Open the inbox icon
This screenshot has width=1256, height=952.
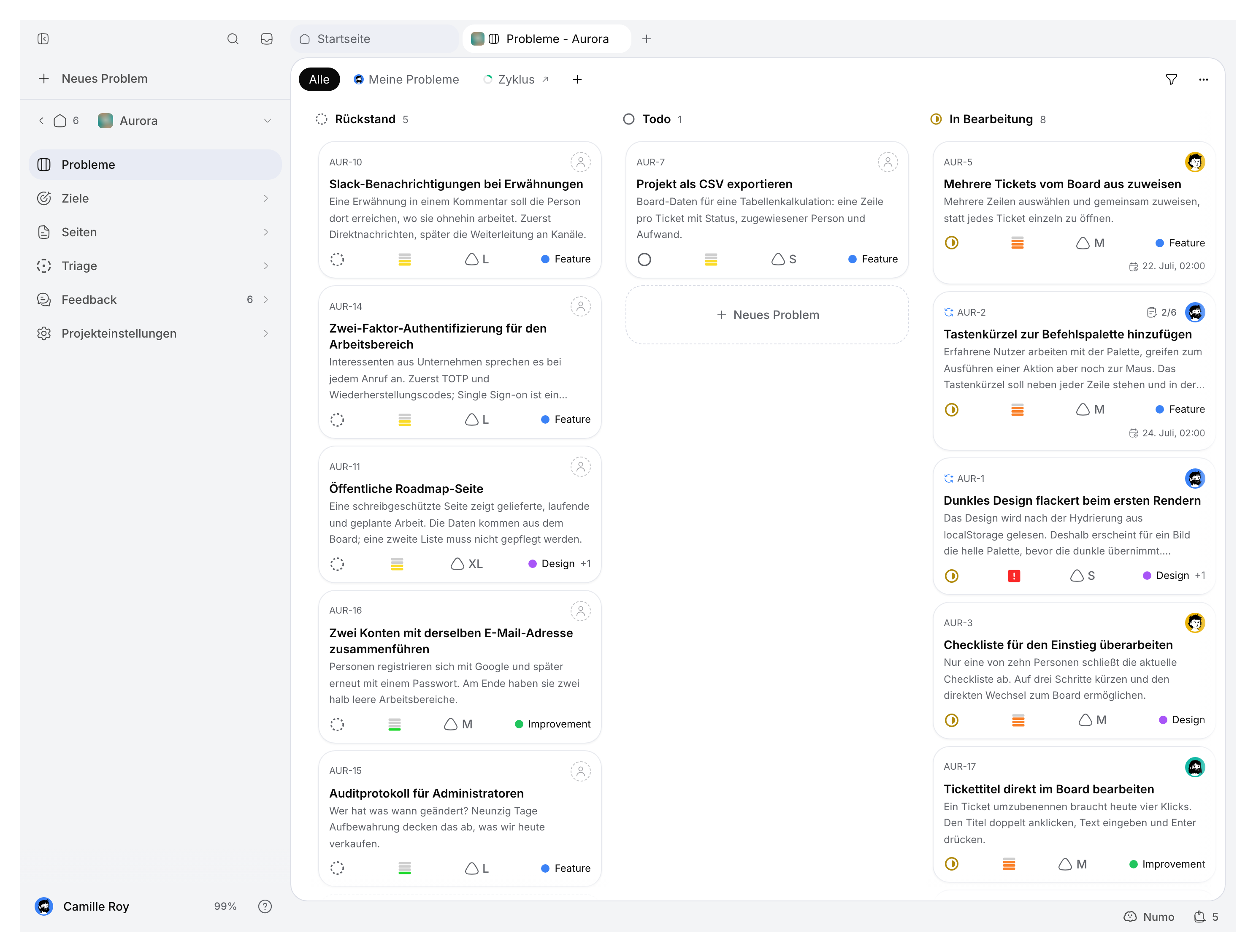[x=266, y=38]
